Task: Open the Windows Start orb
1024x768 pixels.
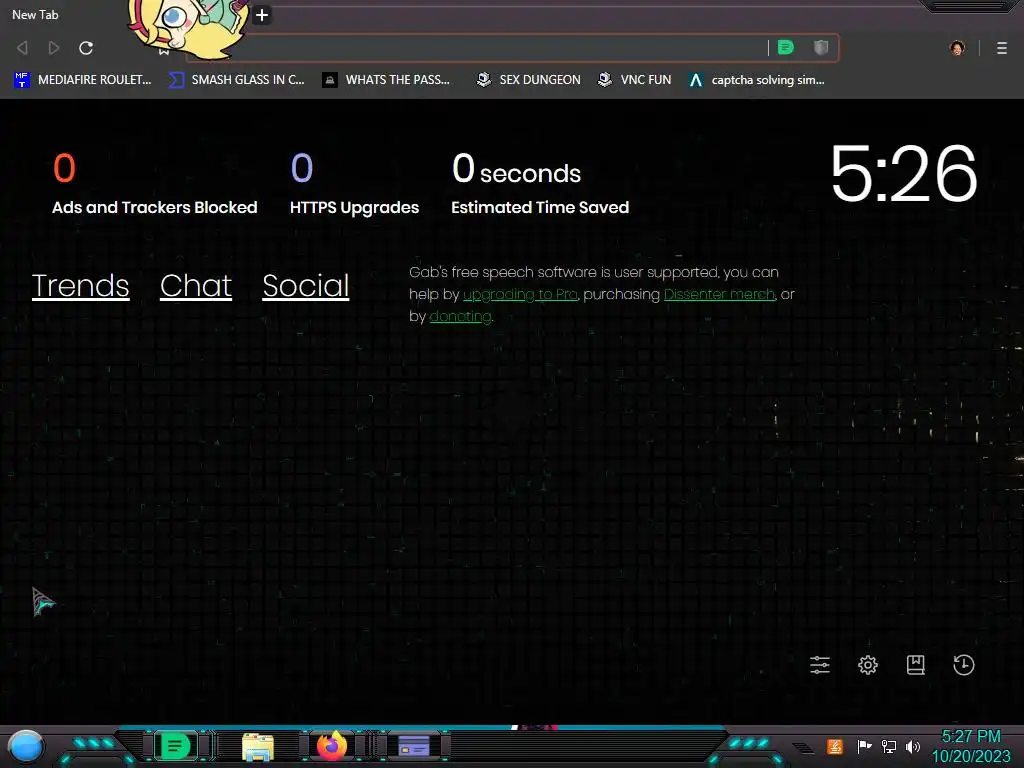Action: 25,746
